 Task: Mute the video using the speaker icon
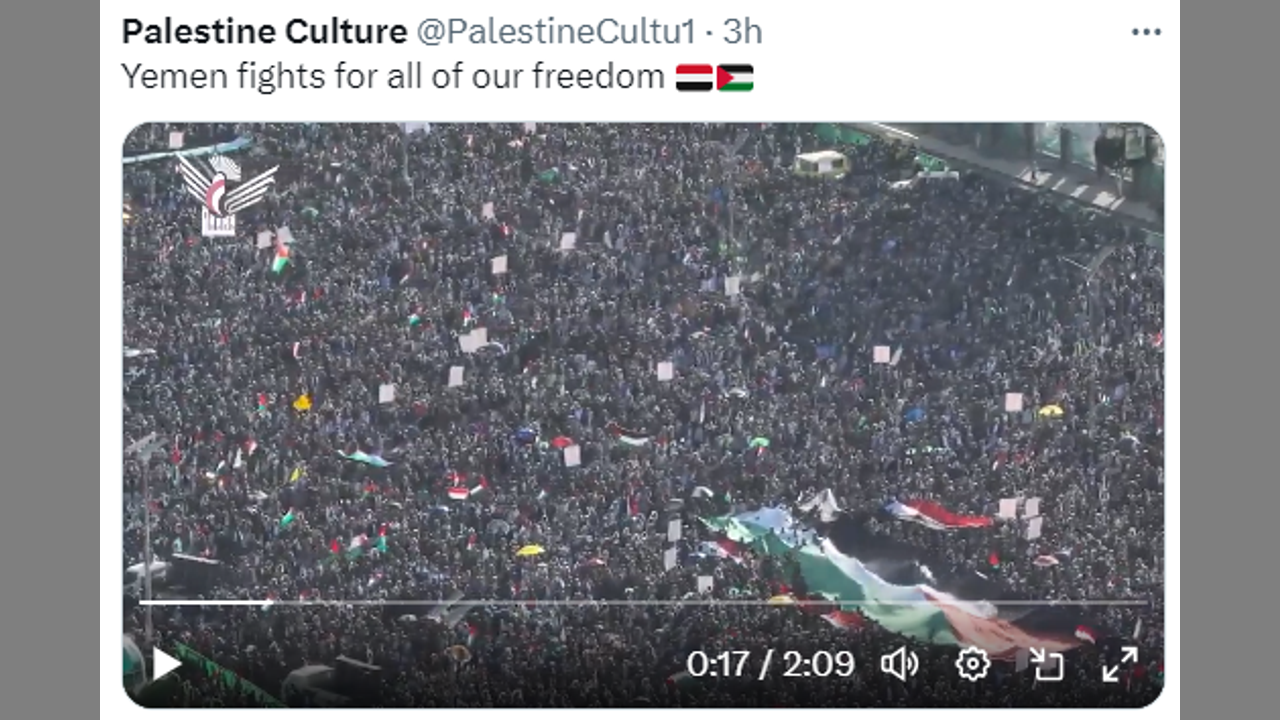tap(900, 663)
